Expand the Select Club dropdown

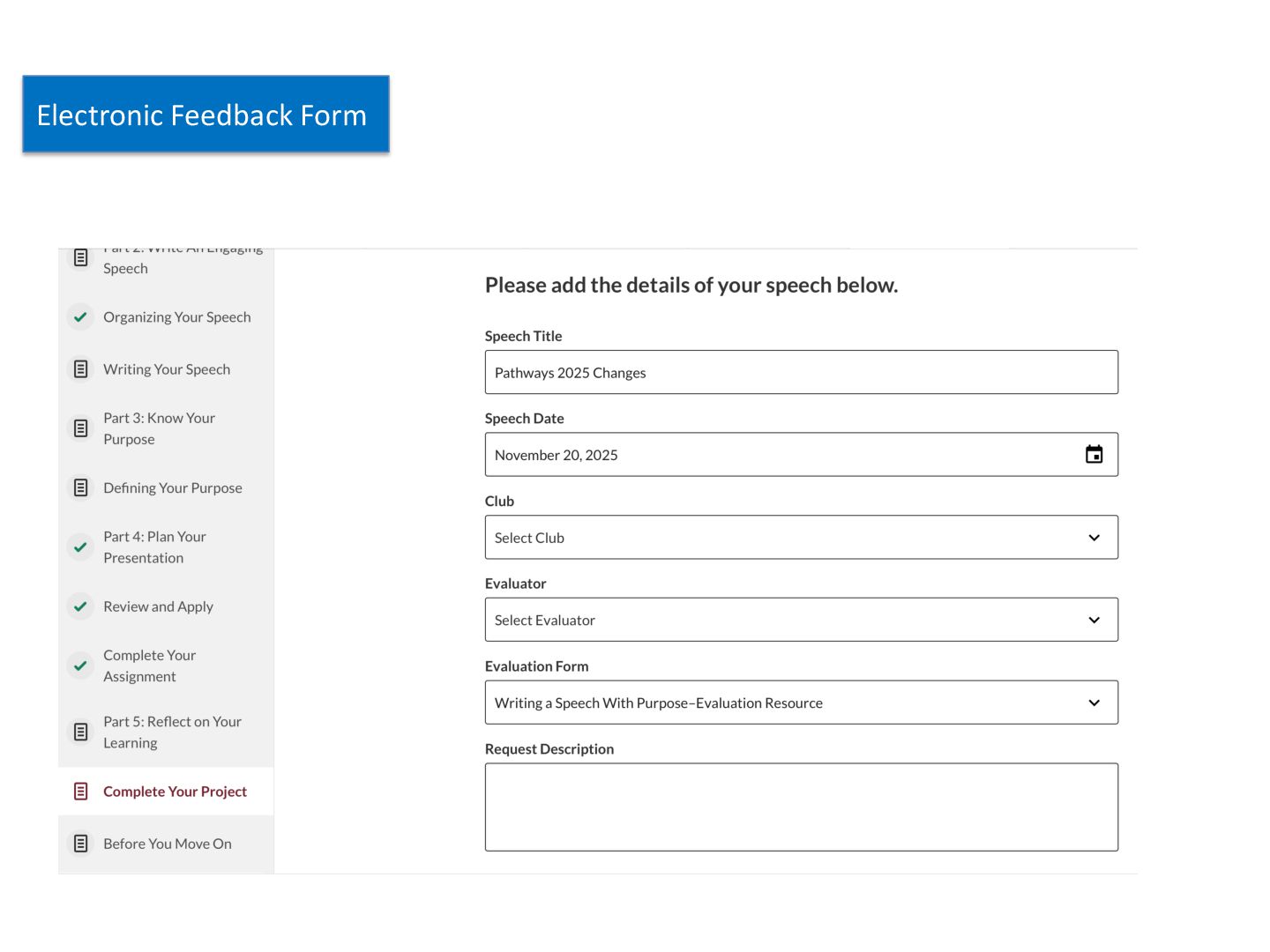801,538
